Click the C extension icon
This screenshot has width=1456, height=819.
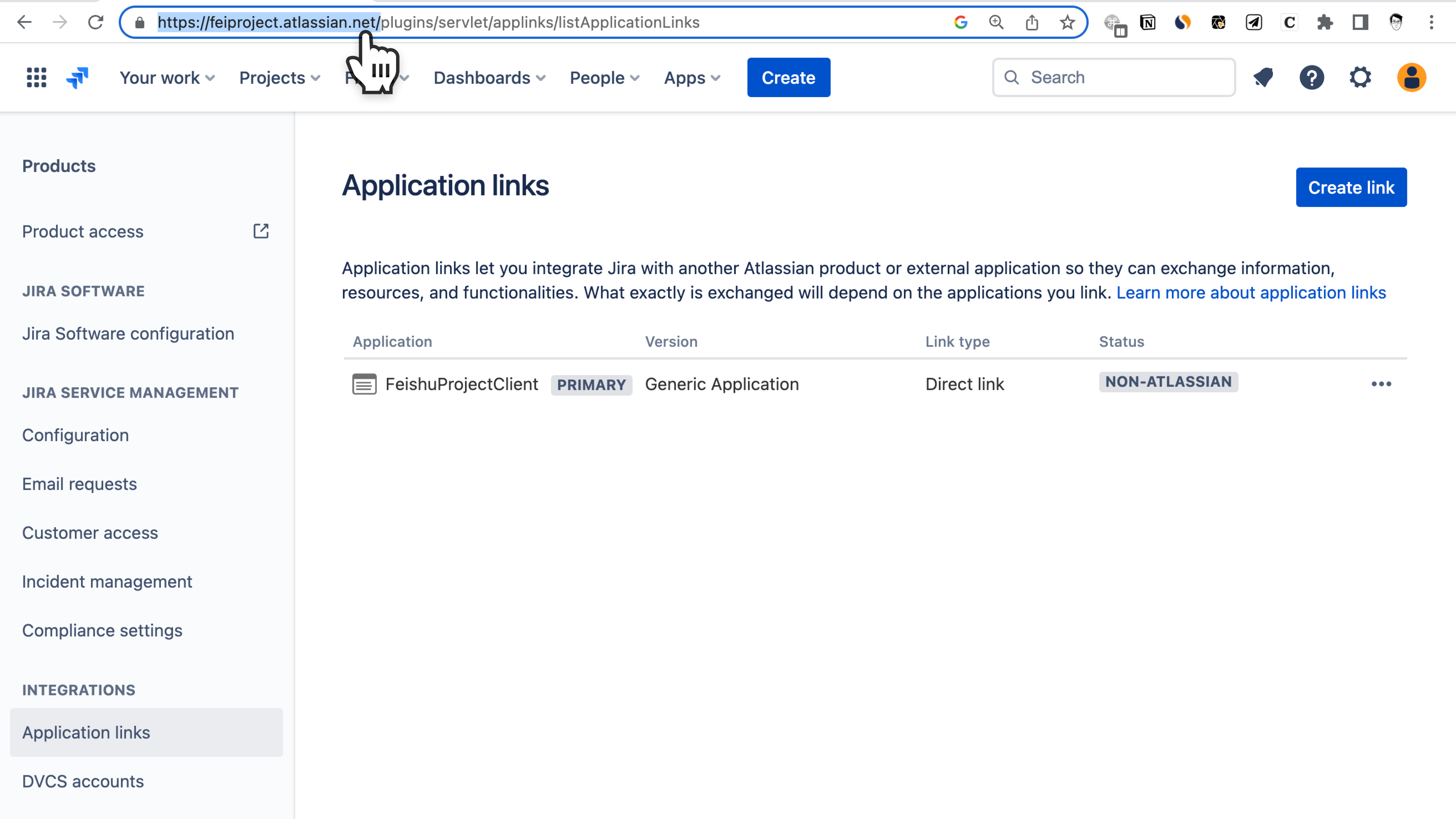point(1289,23)
